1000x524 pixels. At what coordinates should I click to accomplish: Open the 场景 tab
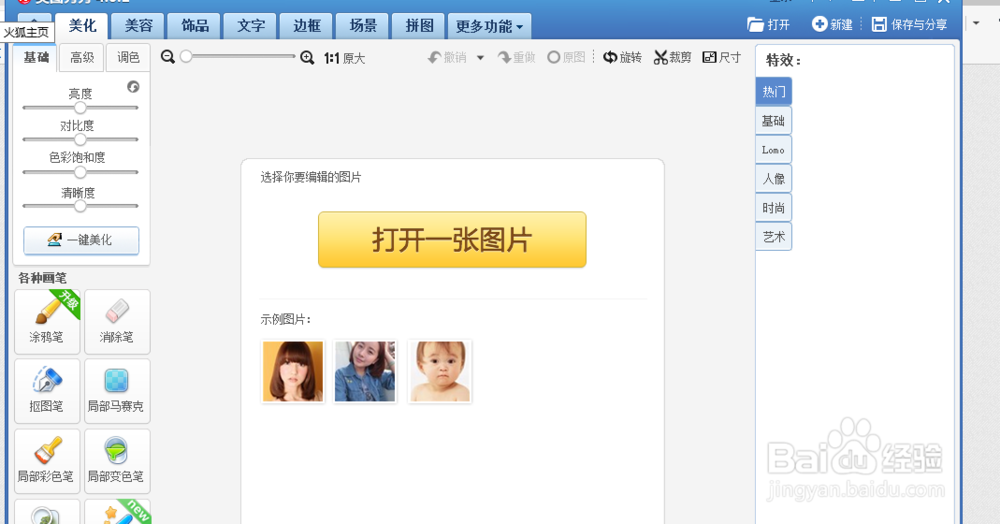pyautogui.click(x=363, y=26)
